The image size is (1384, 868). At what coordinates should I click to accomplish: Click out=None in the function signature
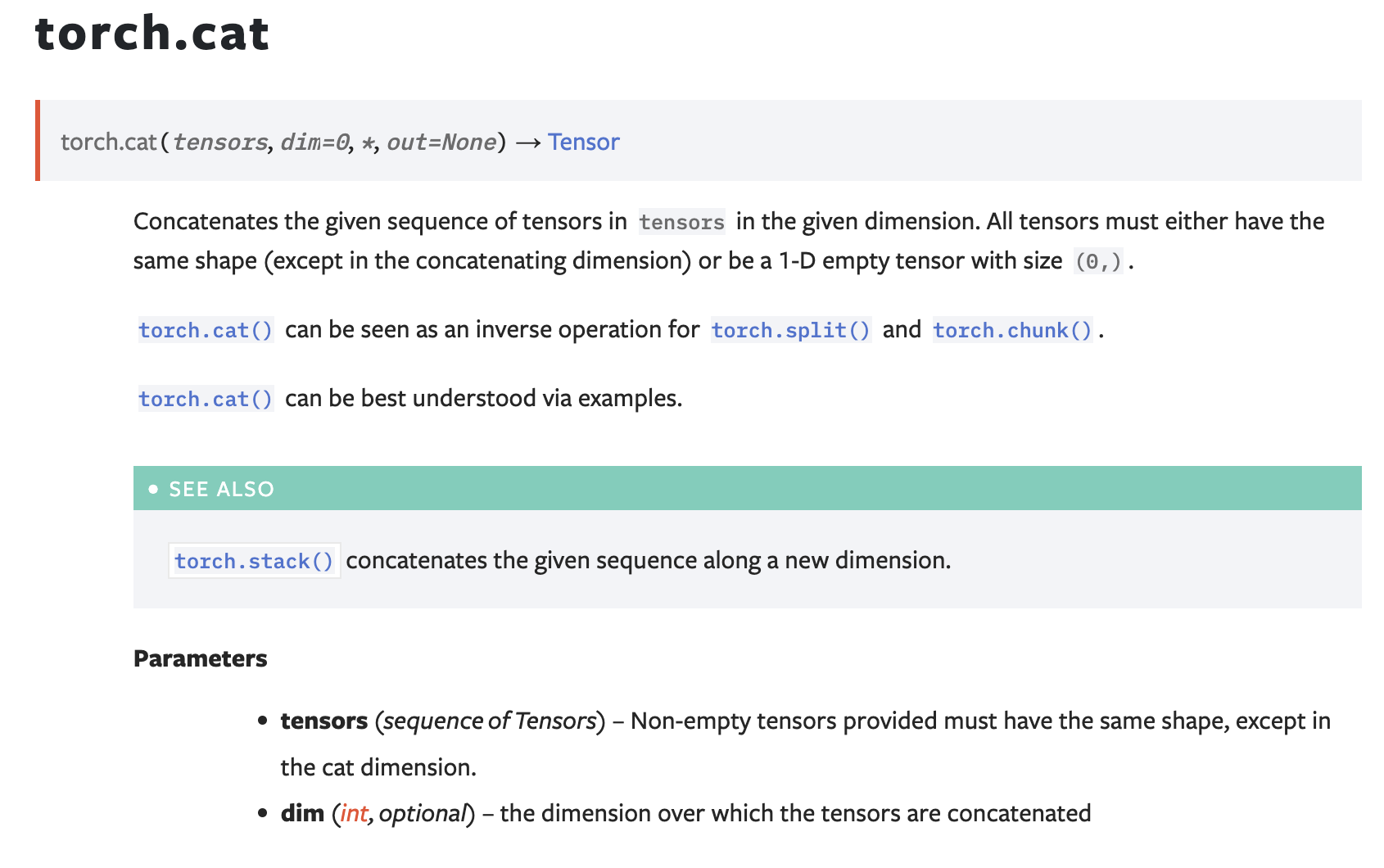click(441, 142)
